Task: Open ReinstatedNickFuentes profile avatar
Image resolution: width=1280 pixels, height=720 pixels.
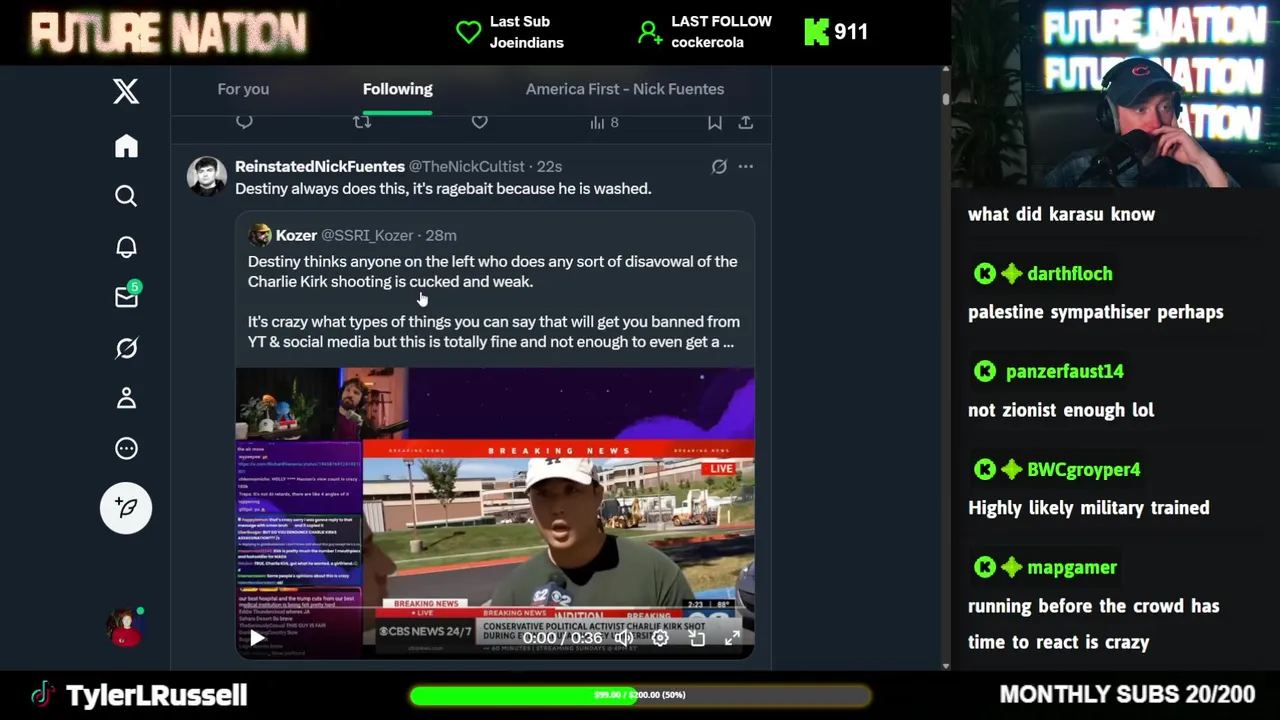Action: pos(207,176)
